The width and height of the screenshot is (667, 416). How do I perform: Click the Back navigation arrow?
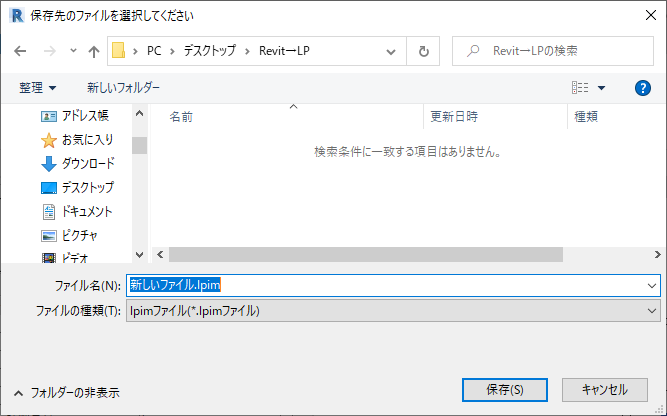coord(20,51)
